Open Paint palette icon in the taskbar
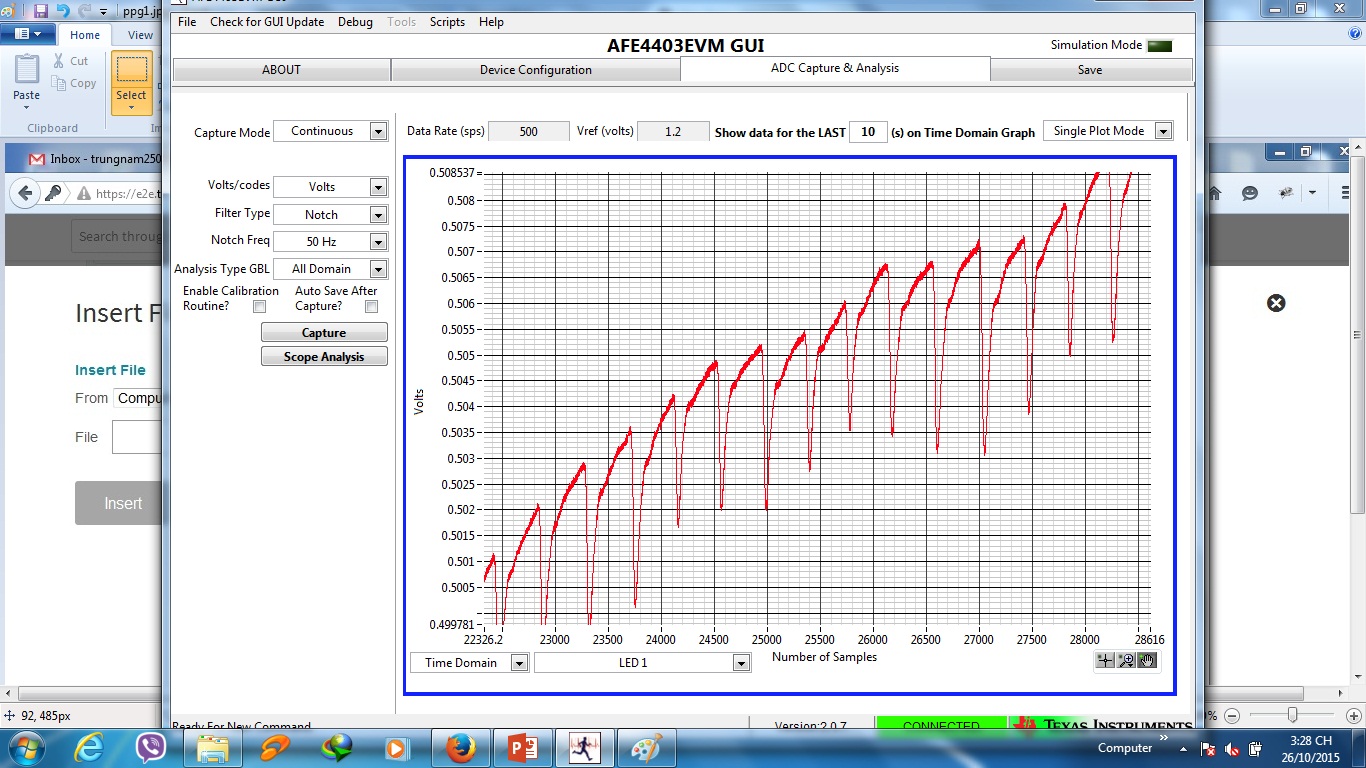 coord(647,747)
